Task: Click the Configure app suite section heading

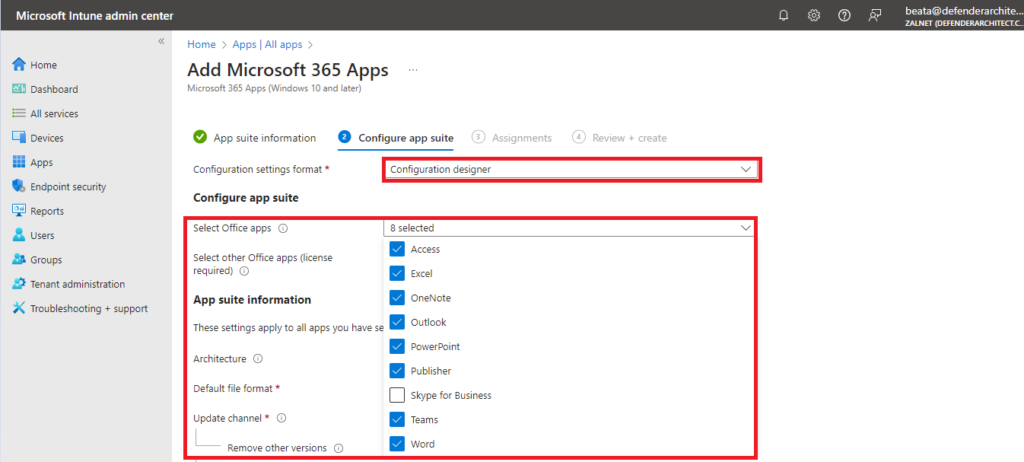Action: coord(246,197)
